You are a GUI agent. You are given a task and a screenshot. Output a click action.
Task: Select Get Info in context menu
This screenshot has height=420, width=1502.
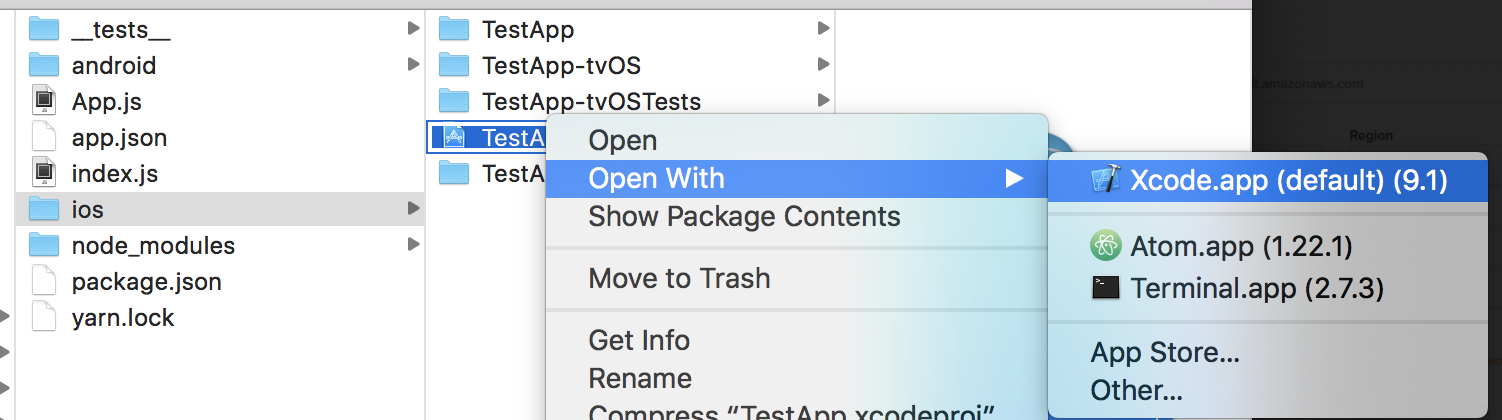coord(639,340)
